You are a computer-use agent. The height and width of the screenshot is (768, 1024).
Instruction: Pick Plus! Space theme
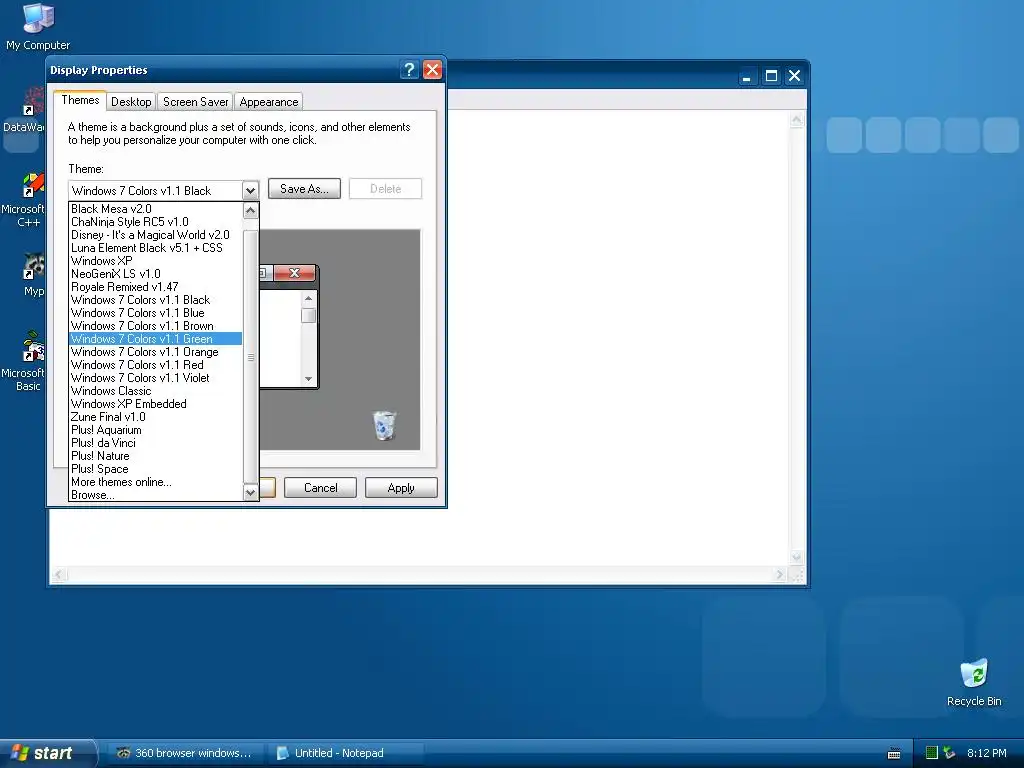pyautogui.click(x=155, y=469)
